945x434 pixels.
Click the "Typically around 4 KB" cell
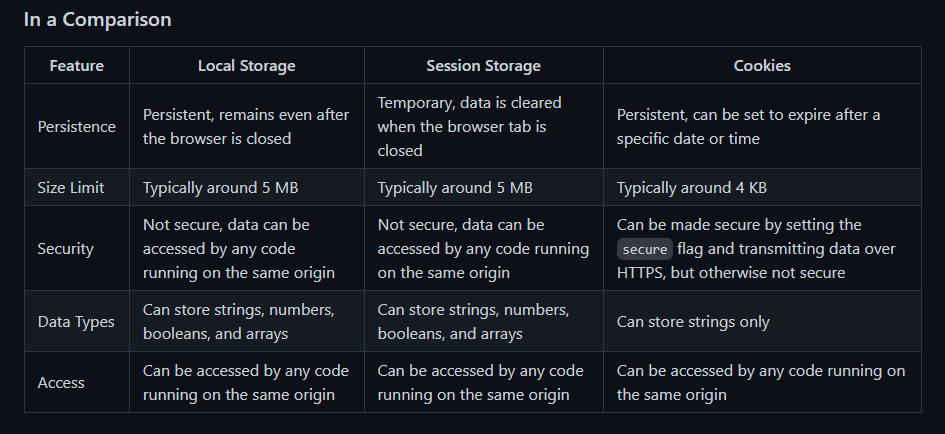(691, 188)
